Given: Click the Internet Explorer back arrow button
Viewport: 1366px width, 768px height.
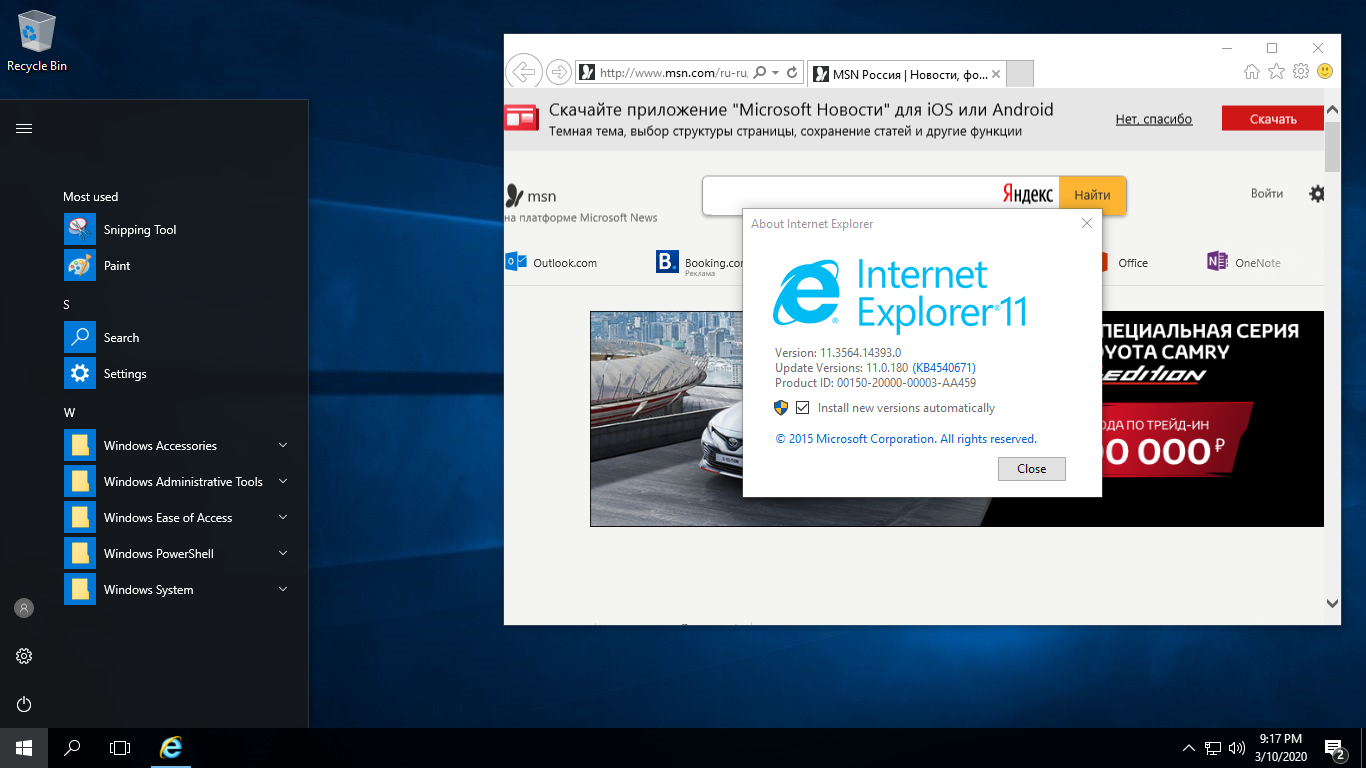Looking at the screenshot, I should pos(524,72).
